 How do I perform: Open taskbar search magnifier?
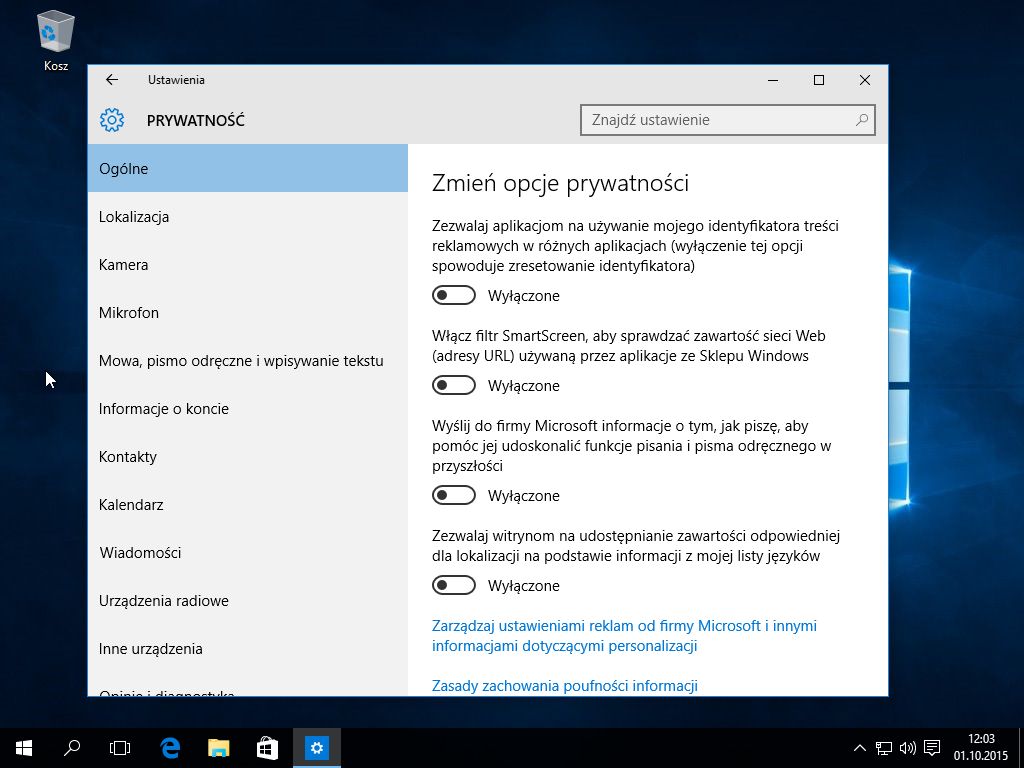click(72, 748)
